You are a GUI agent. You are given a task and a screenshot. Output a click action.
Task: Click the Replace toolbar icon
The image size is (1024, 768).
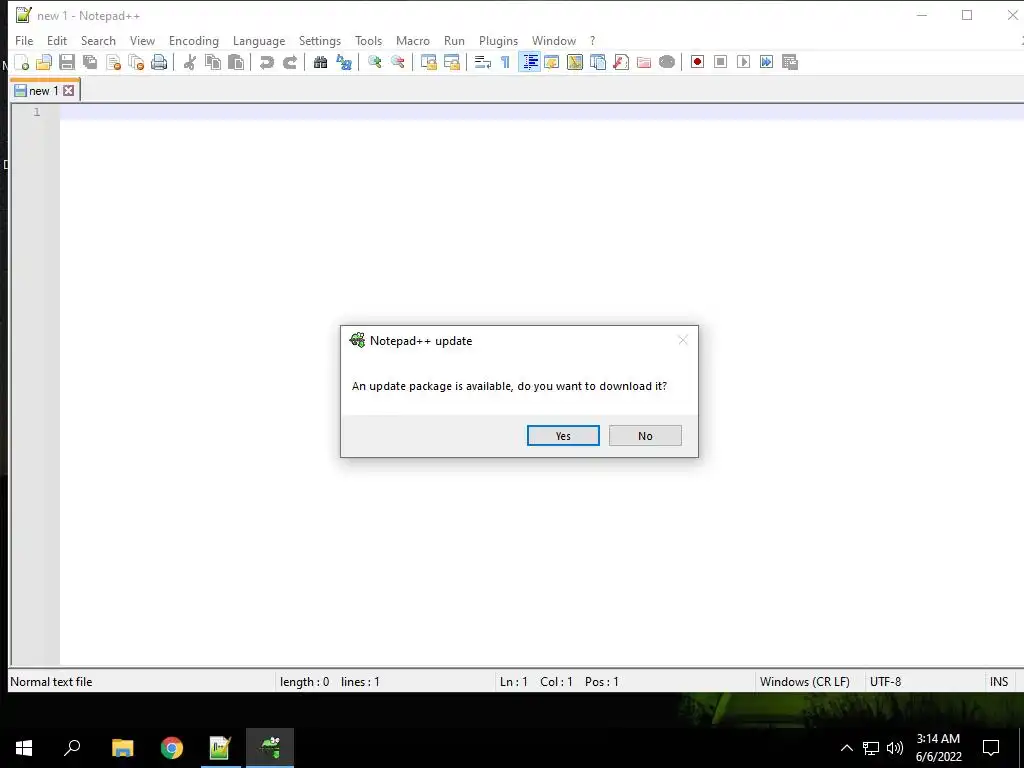click(344, 62)
